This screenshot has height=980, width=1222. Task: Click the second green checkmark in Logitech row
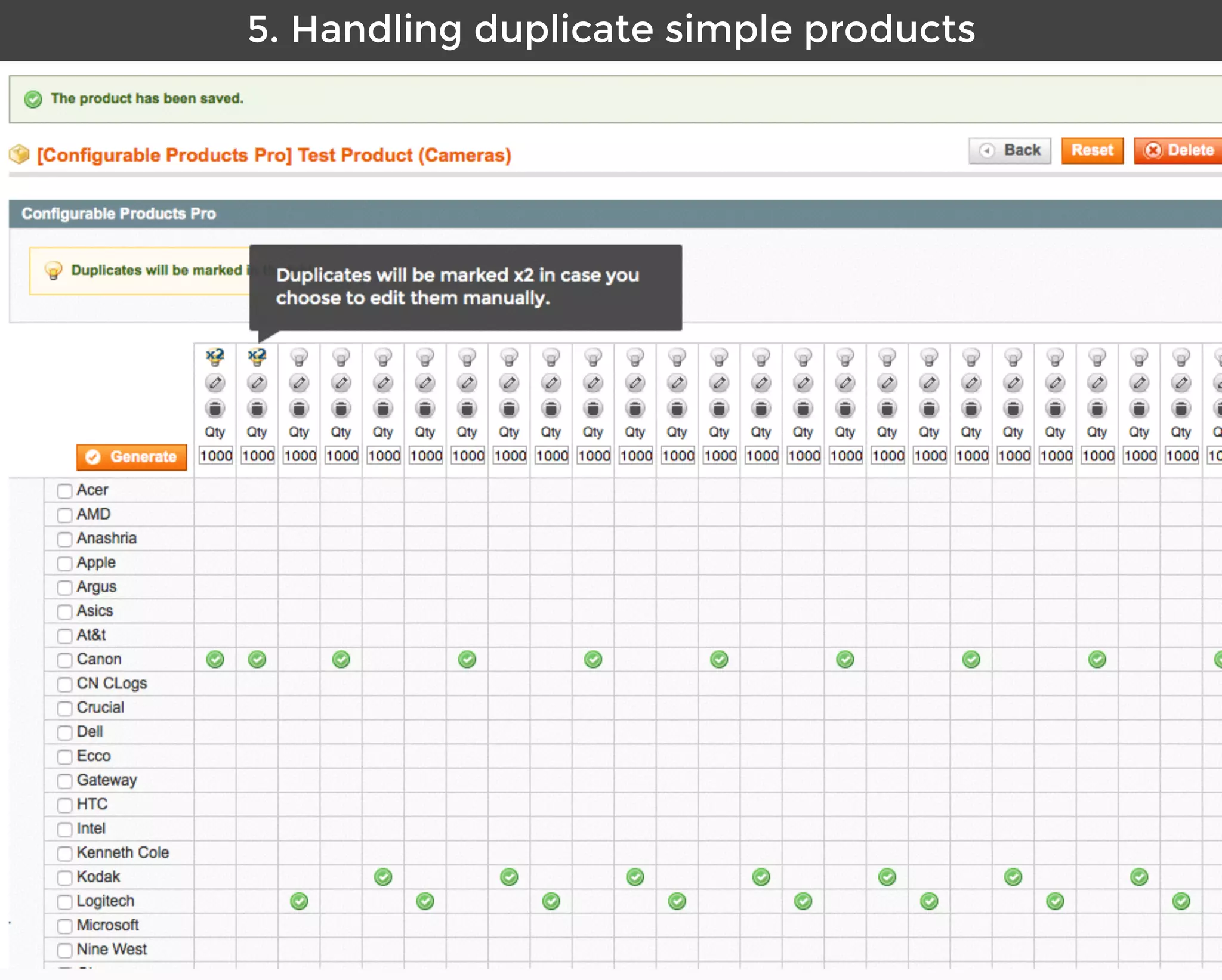pos(425,901)
